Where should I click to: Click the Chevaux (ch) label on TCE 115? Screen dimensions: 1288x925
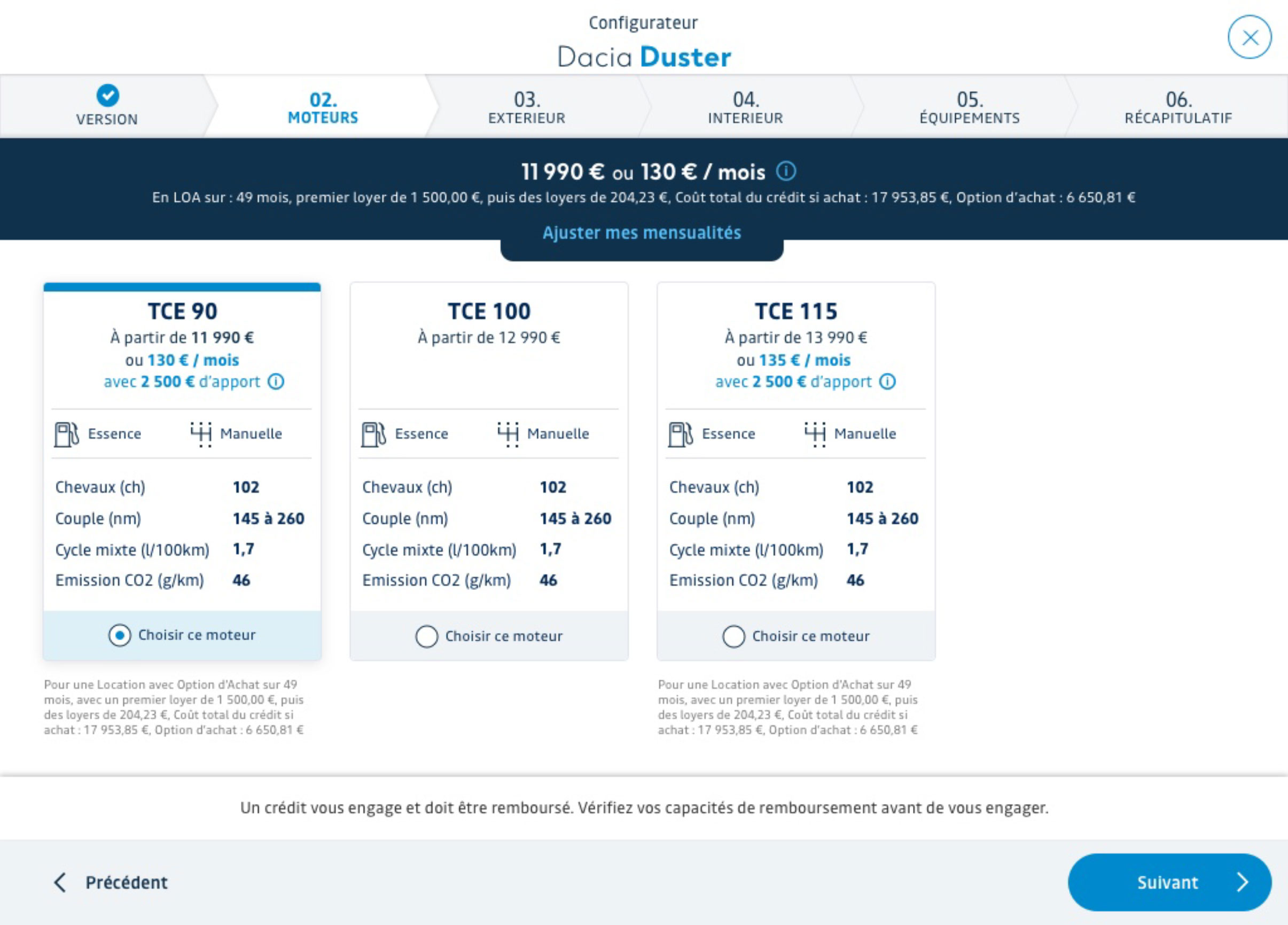tap(714, 487)
